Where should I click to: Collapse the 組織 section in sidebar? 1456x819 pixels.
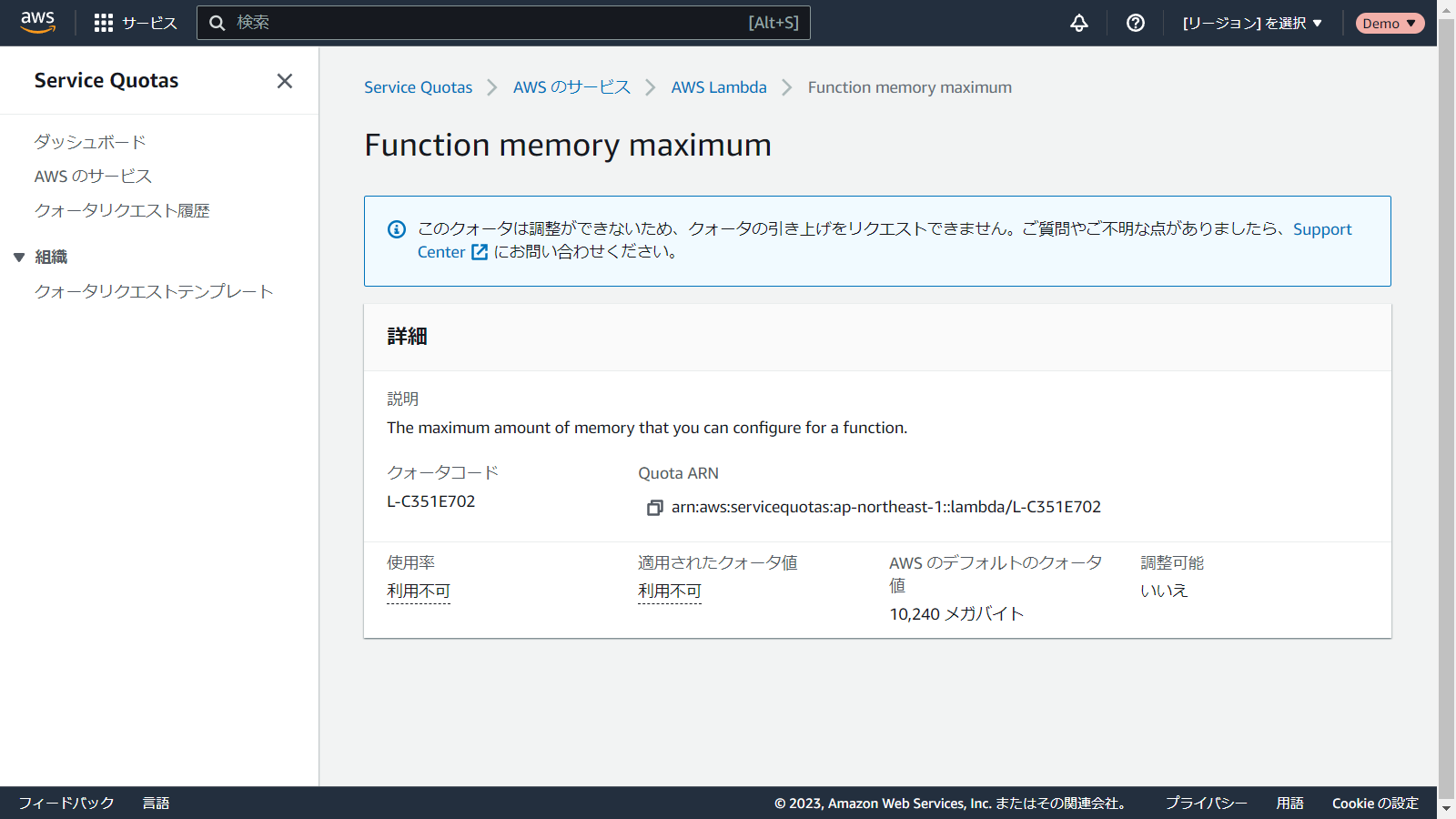pos(19,258)
